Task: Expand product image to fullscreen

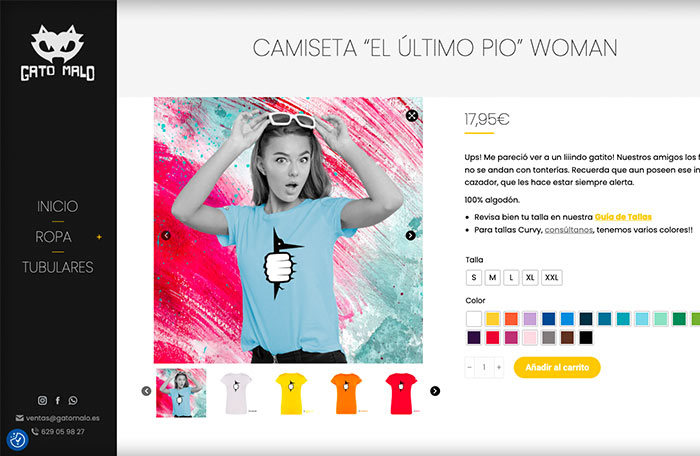Action: 412,116
